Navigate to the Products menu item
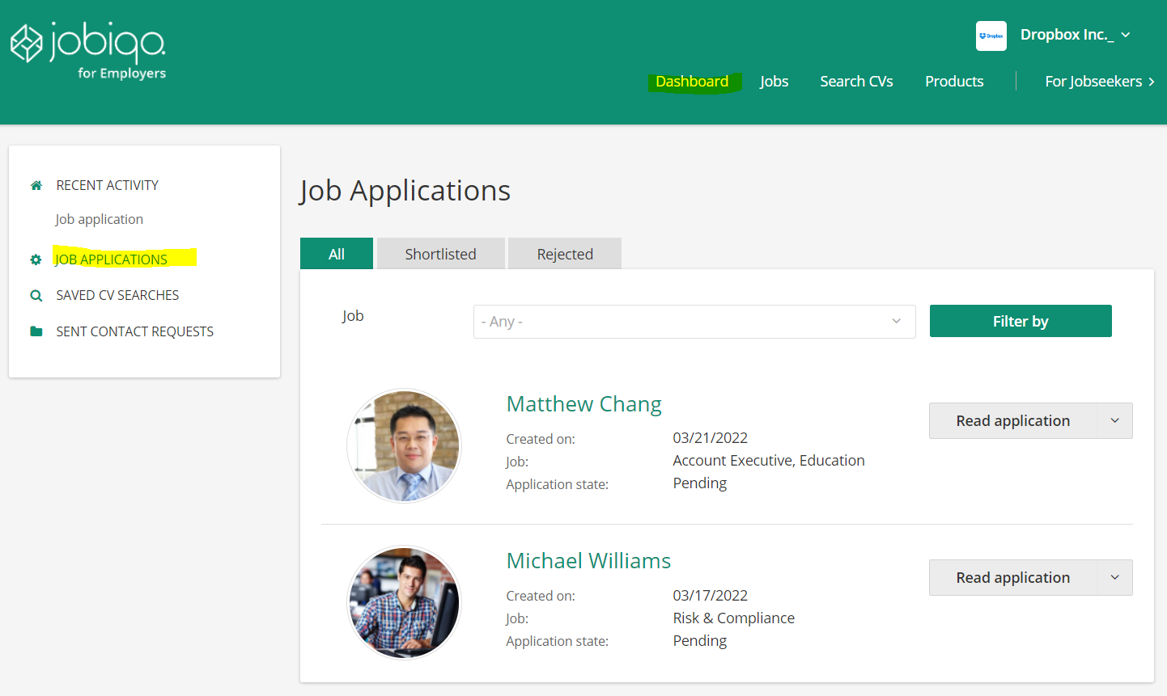 tap(953, 81)
